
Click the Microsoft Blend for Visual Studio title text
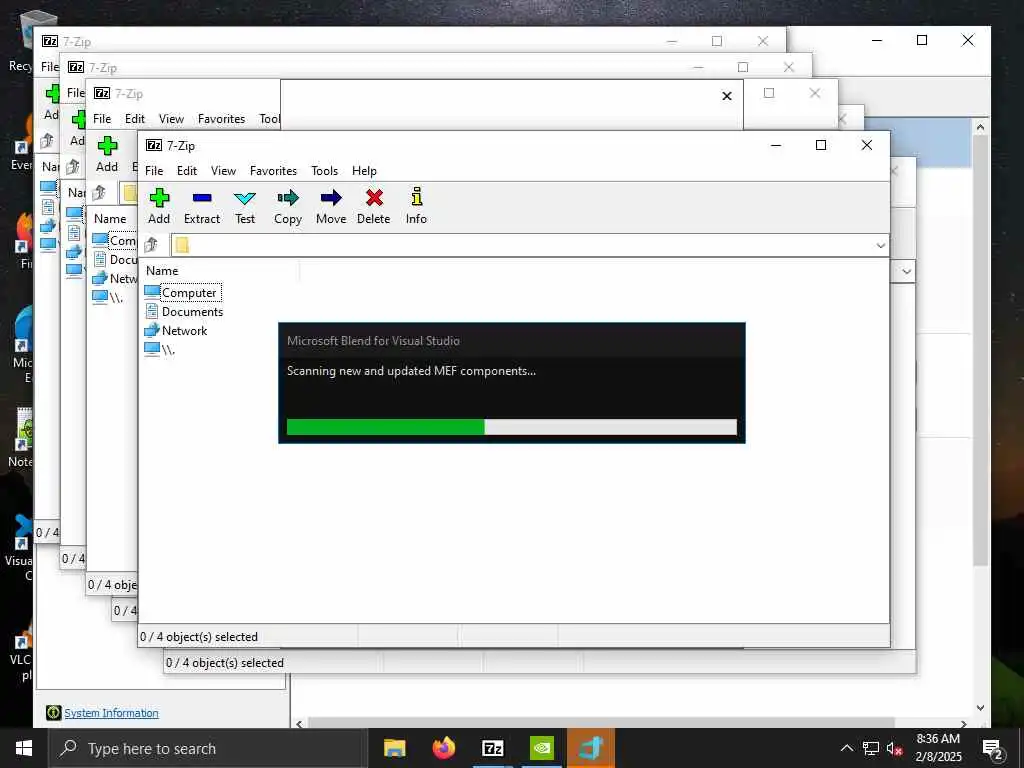(374, 341)
